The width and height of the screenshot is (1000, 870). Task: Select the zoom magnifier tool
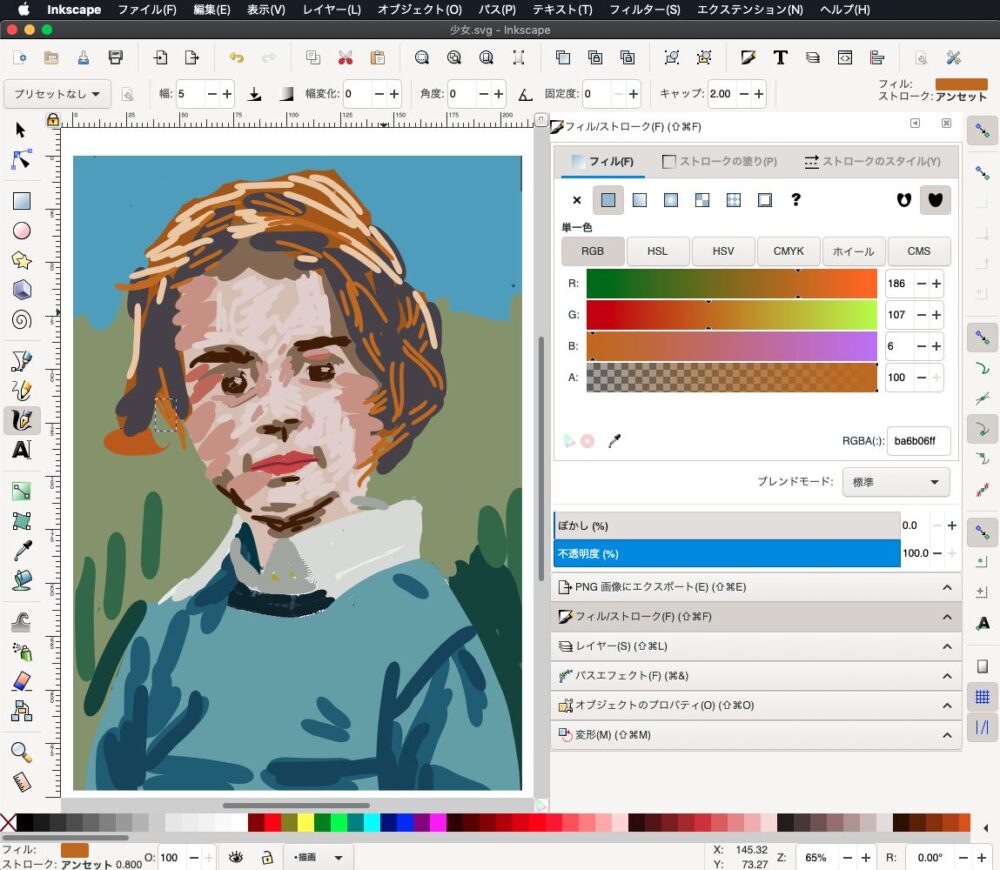click(x=21, y=752)
